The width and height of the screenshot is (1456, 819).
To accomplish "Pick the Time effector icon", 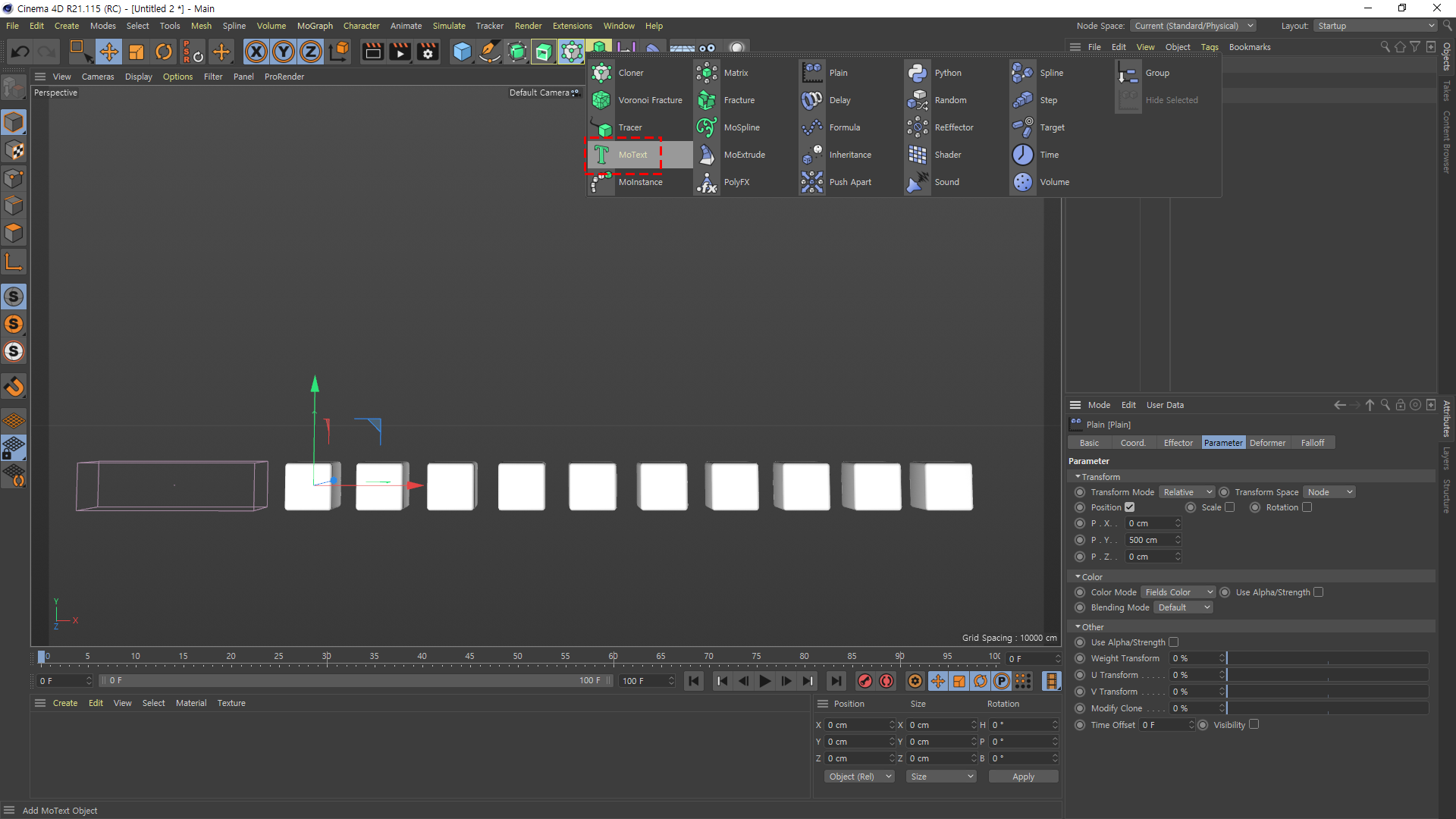I will (x=1023, y=155).
